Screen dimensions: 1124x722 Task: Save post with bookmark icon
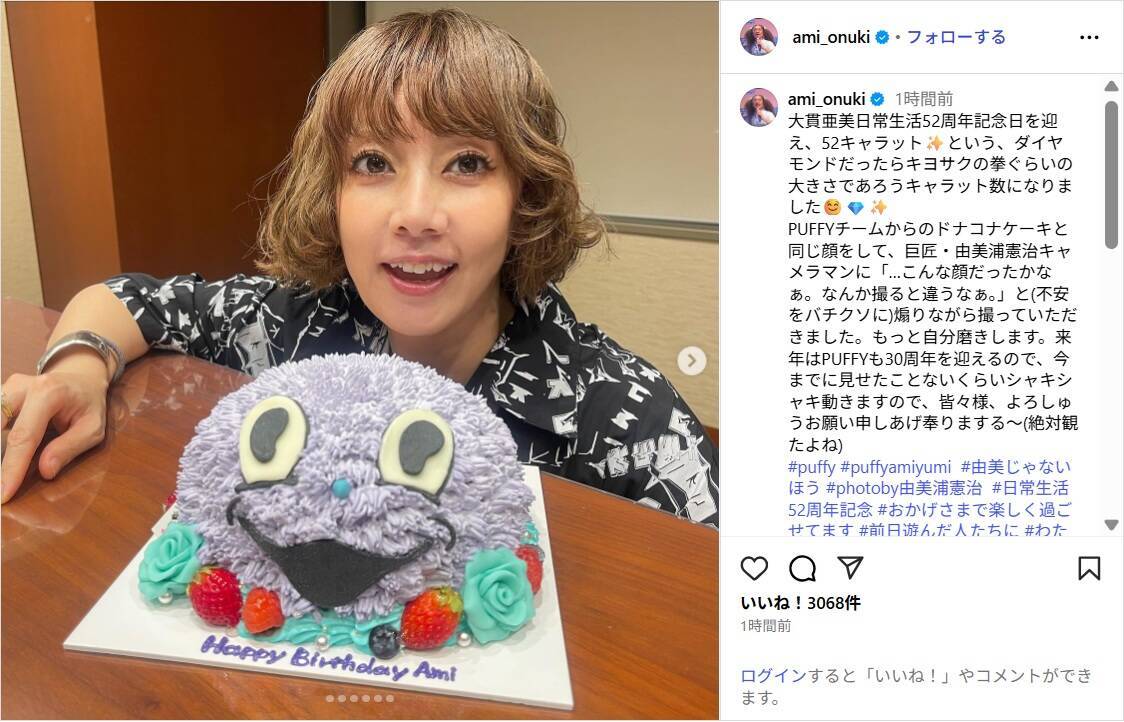1089,569
